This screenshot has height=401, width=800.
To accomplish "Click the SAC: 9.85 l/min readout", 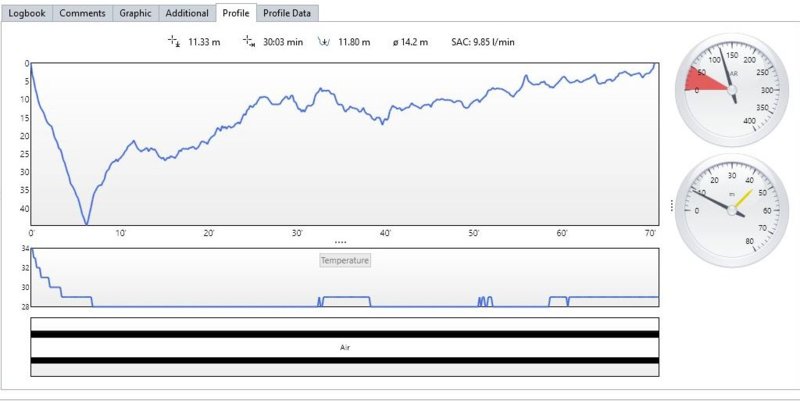I will click(x=483, y=42).
